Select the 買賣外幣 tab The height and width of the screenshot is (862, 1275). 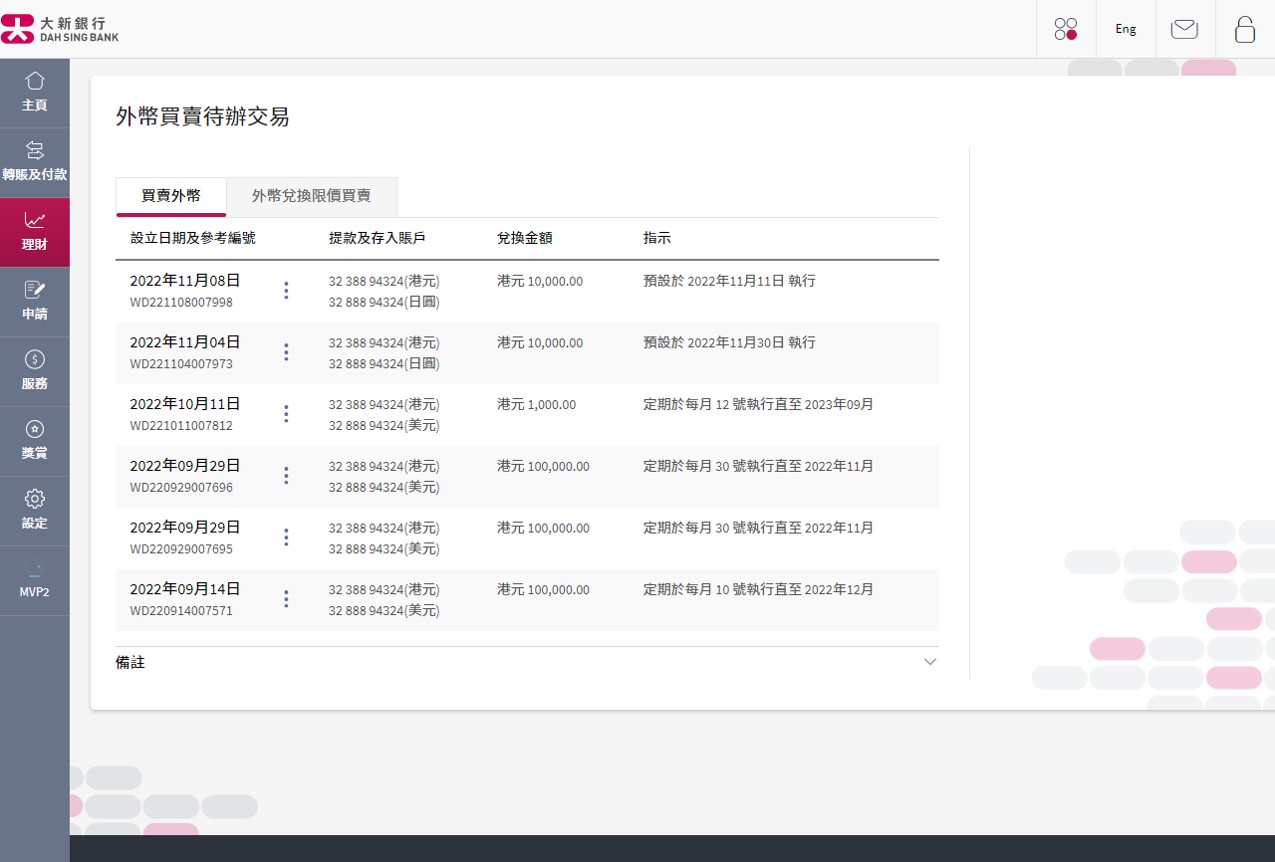tap(171, 197)
